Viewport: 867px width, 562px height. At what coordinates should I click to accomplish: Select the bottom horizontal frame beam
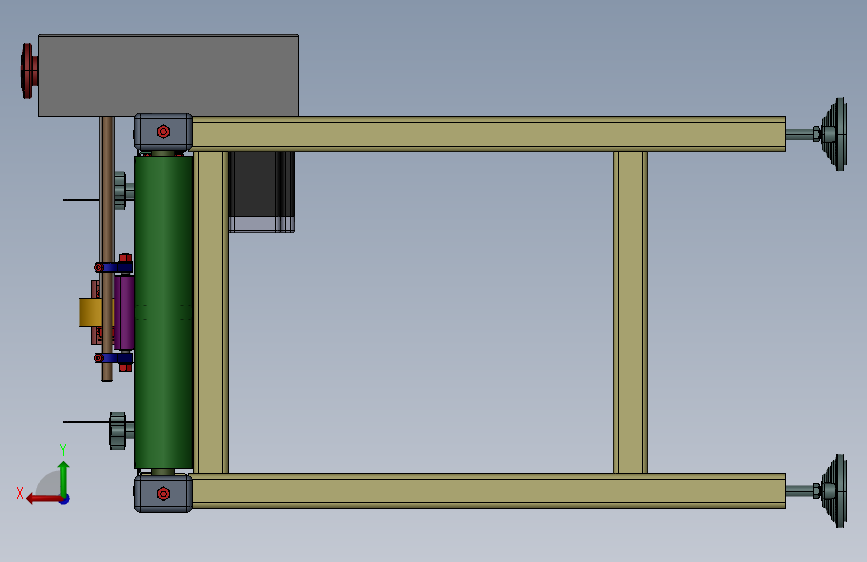488,491
